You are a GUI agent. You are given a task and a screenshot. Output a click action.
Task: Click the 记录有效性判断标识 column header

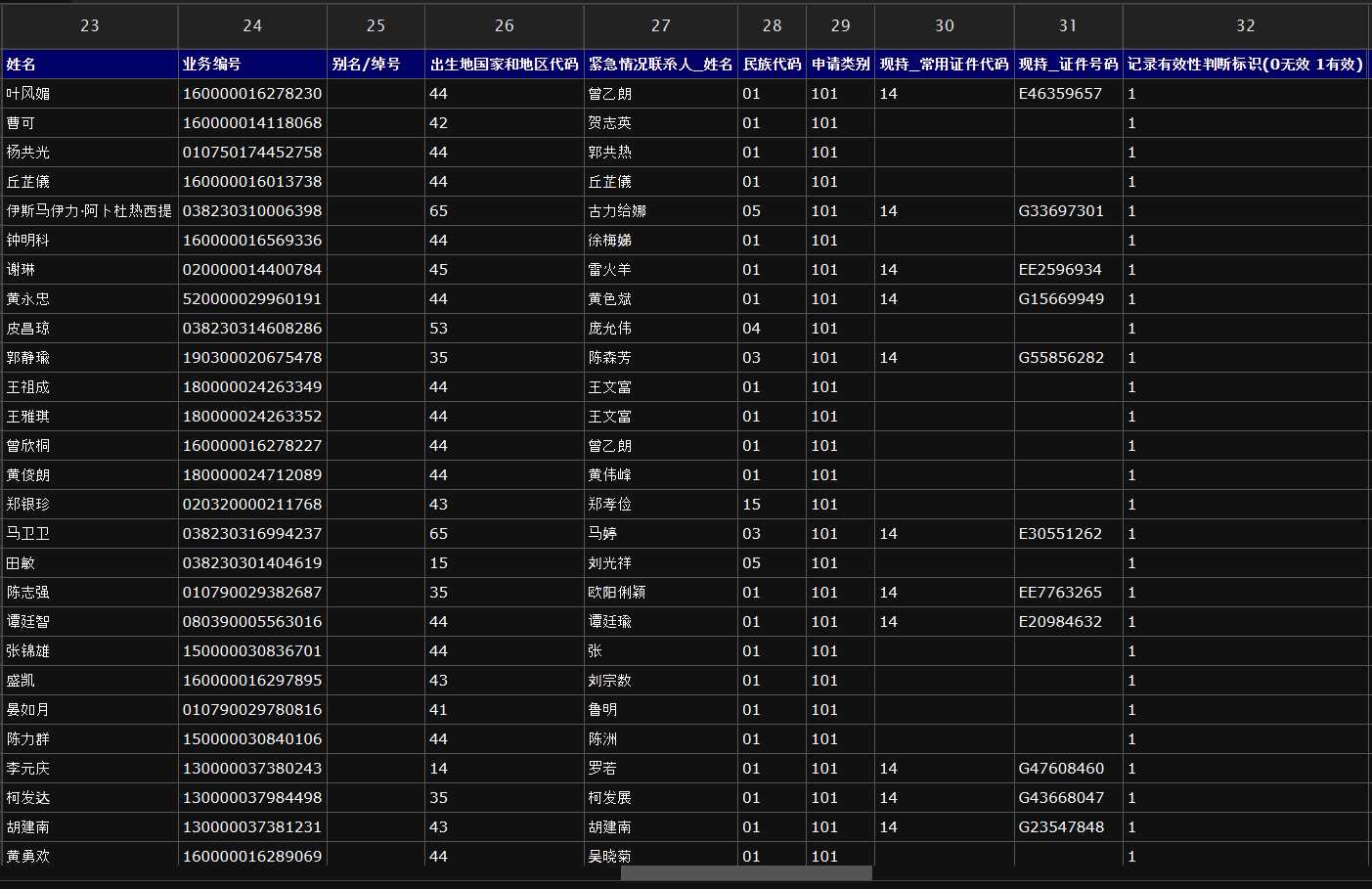coord(1245,64)
